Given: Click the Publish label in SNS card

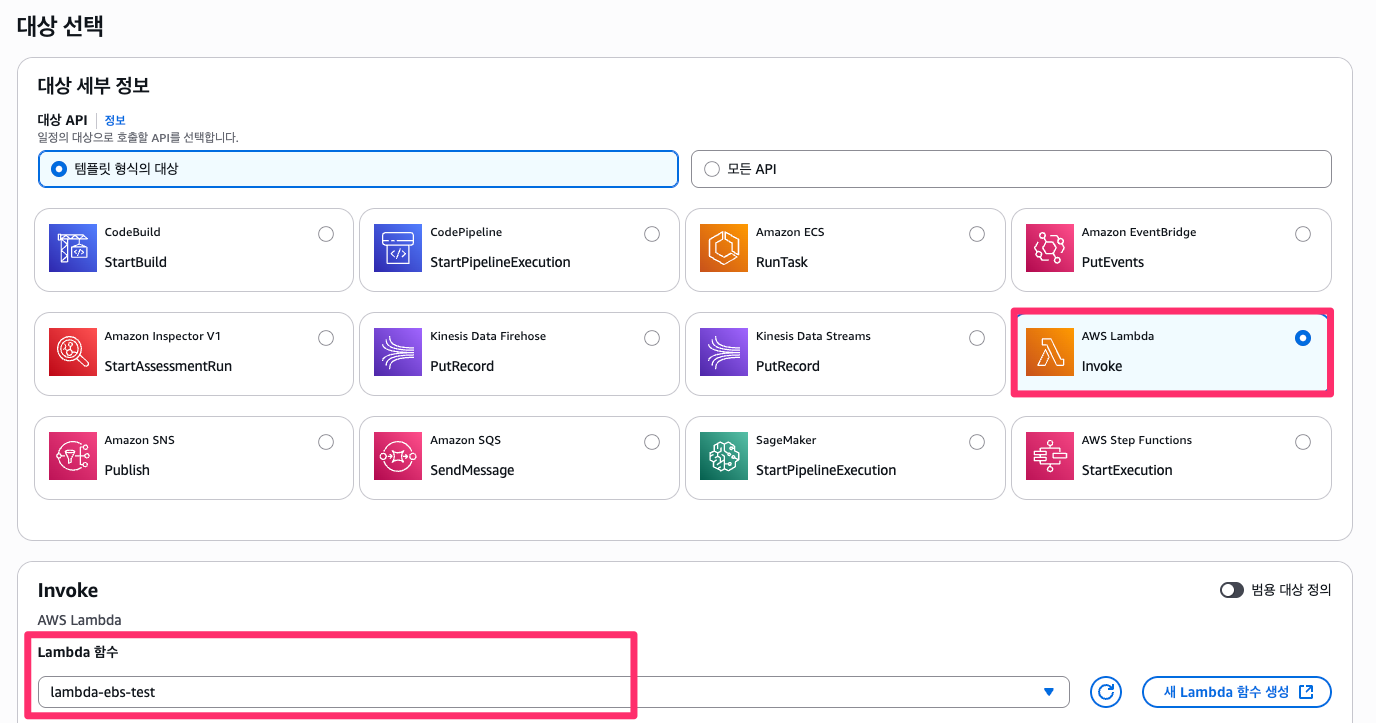Looking at the screenshot, I should point(127,470).
